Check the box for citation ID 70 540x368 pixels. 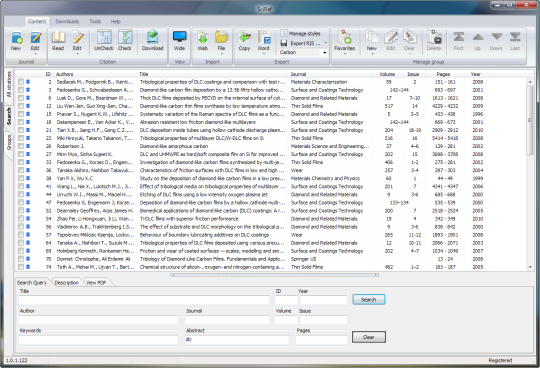pos(21,259)
